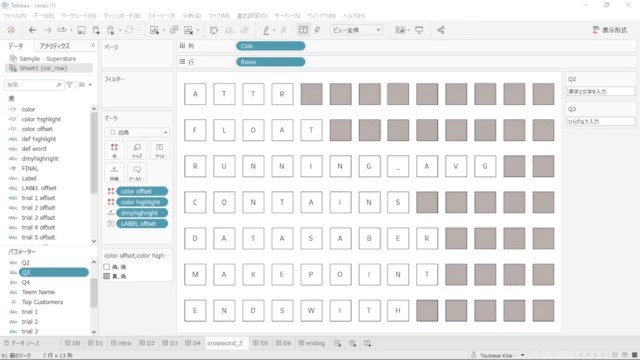Click the filter fields funnel icon

[x=70, y=85]
